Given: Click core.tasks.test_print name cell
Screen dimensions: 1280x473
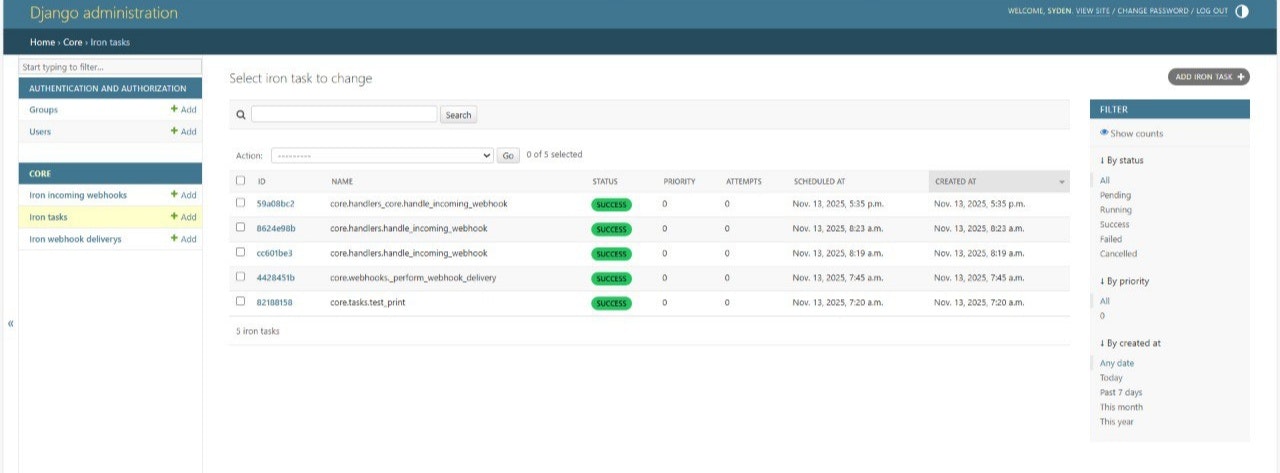Looking at the screenshot, I should pos(368,302).
